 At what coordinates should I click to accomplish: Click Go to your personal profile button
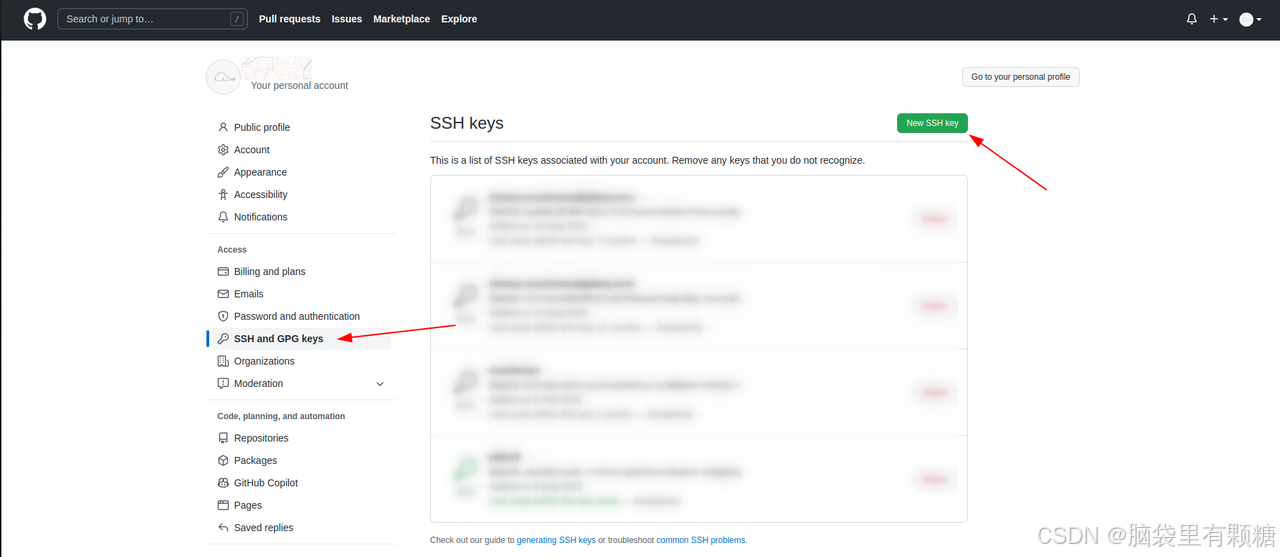(x=1021, y=77)
